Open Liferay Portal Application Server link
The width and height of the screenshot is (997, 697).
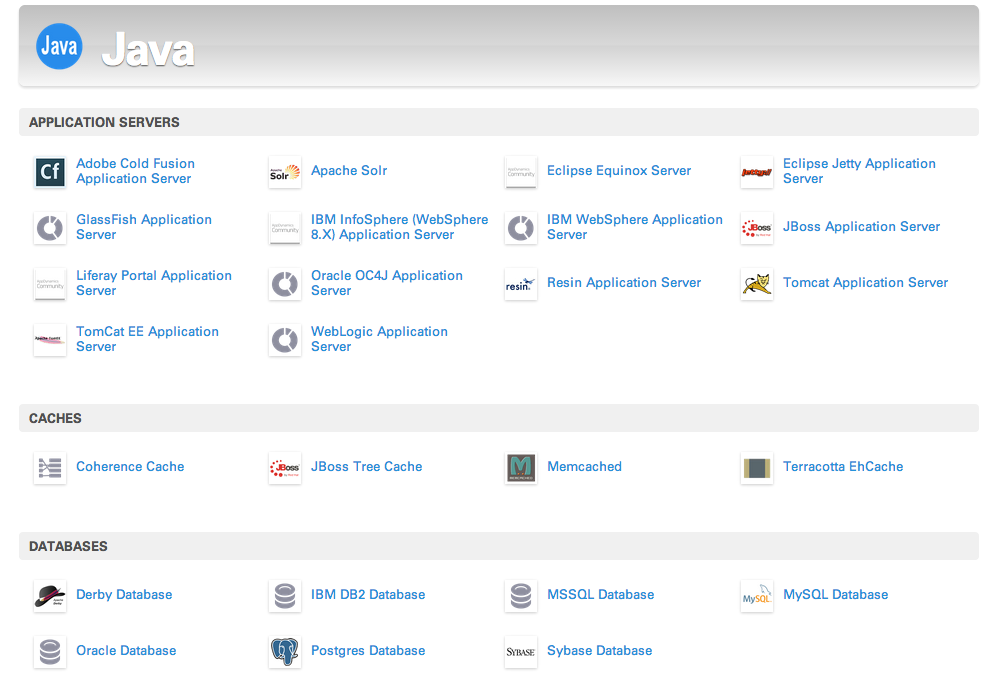[154, 283]
